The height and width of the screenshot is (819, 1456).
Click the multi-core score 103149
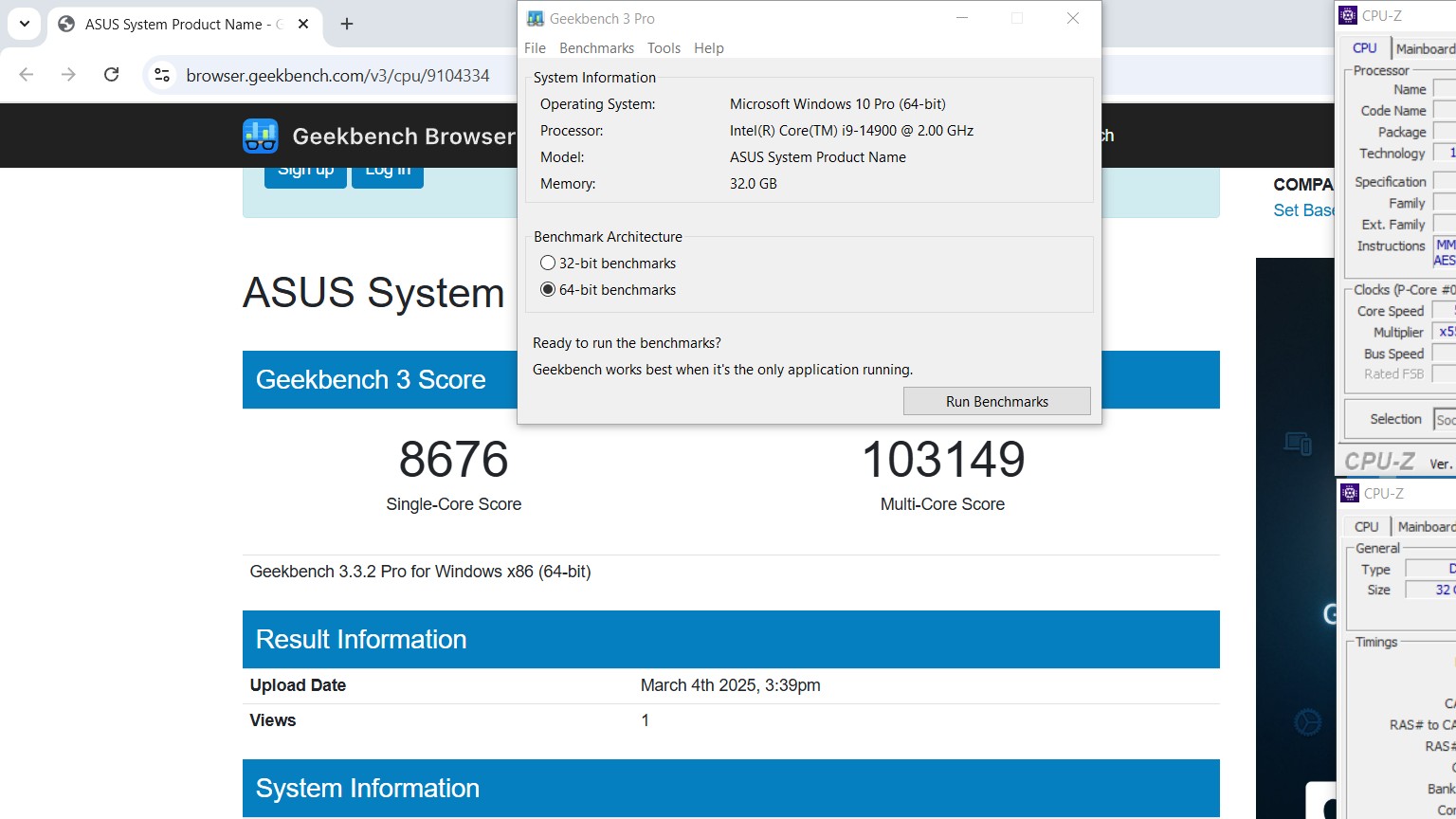click(943, 459)
